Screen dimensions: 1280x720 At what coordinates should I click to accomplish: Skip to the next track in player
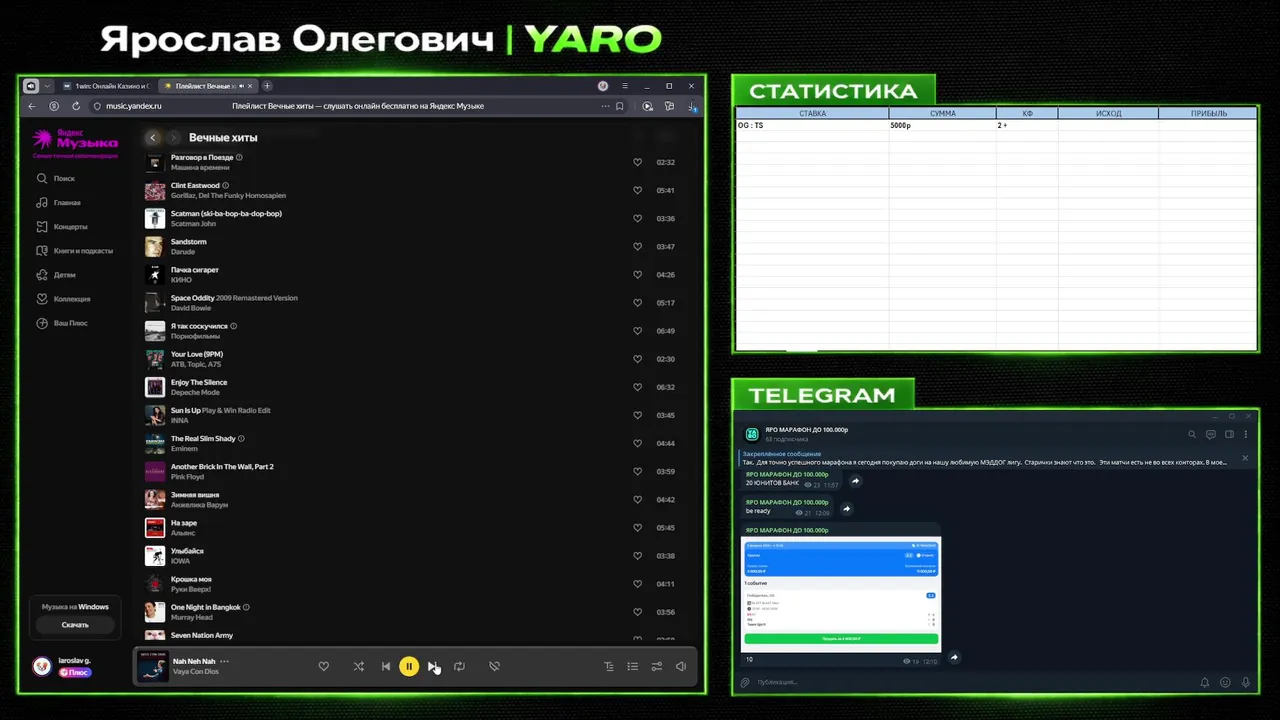[x=432, y=666]
